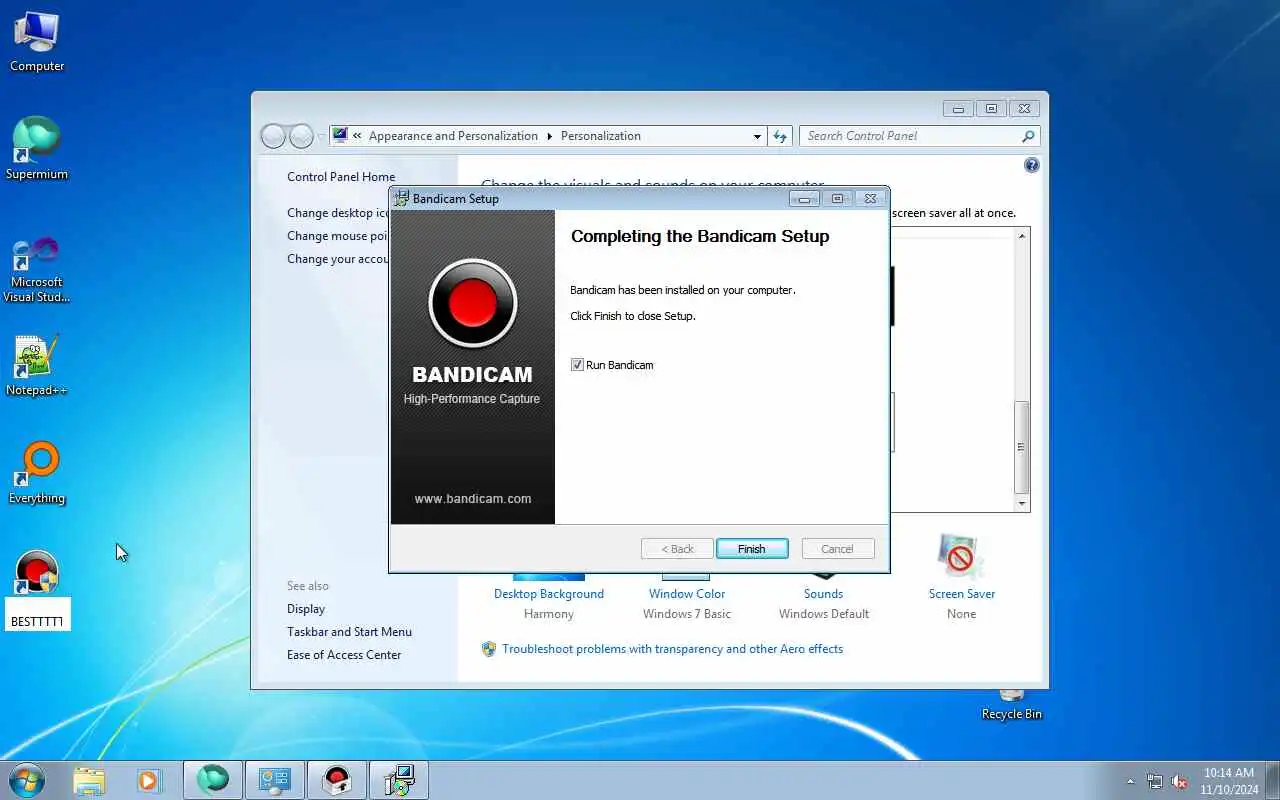
Task: Open the network tray icon
Action: (1155, 781)
